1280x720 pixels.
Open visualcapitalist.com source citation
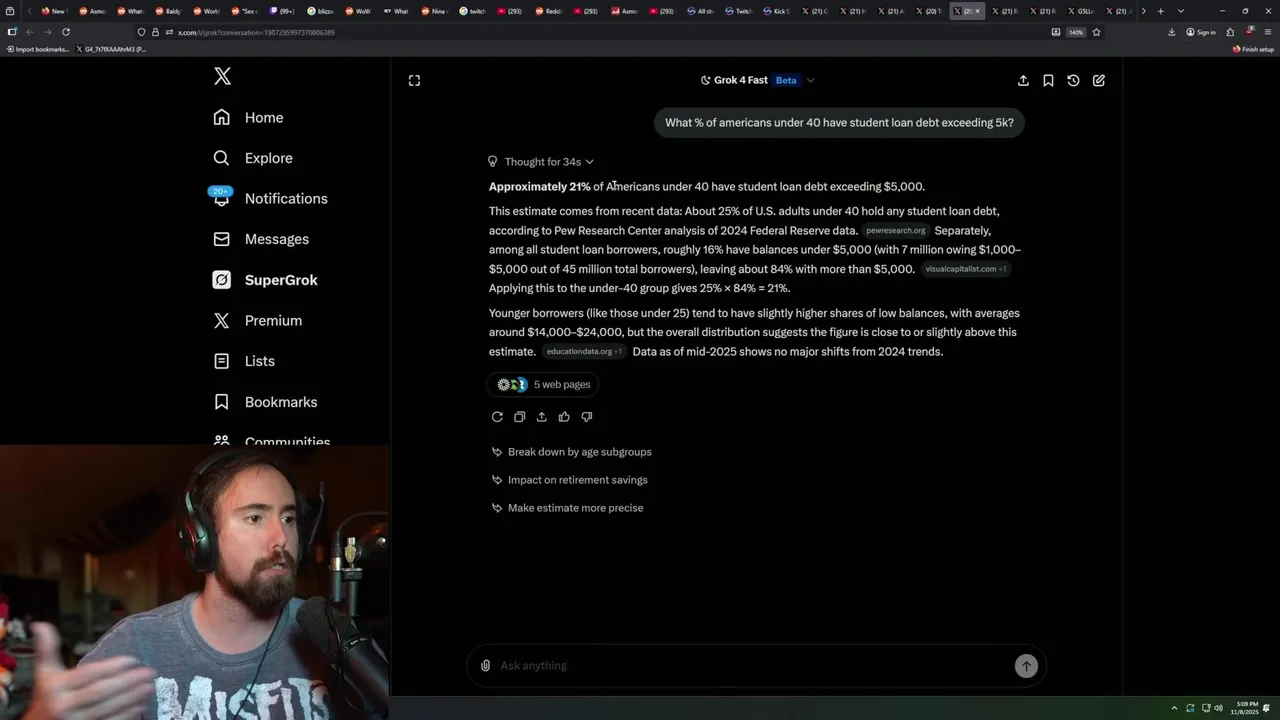(x=965, y=269)
